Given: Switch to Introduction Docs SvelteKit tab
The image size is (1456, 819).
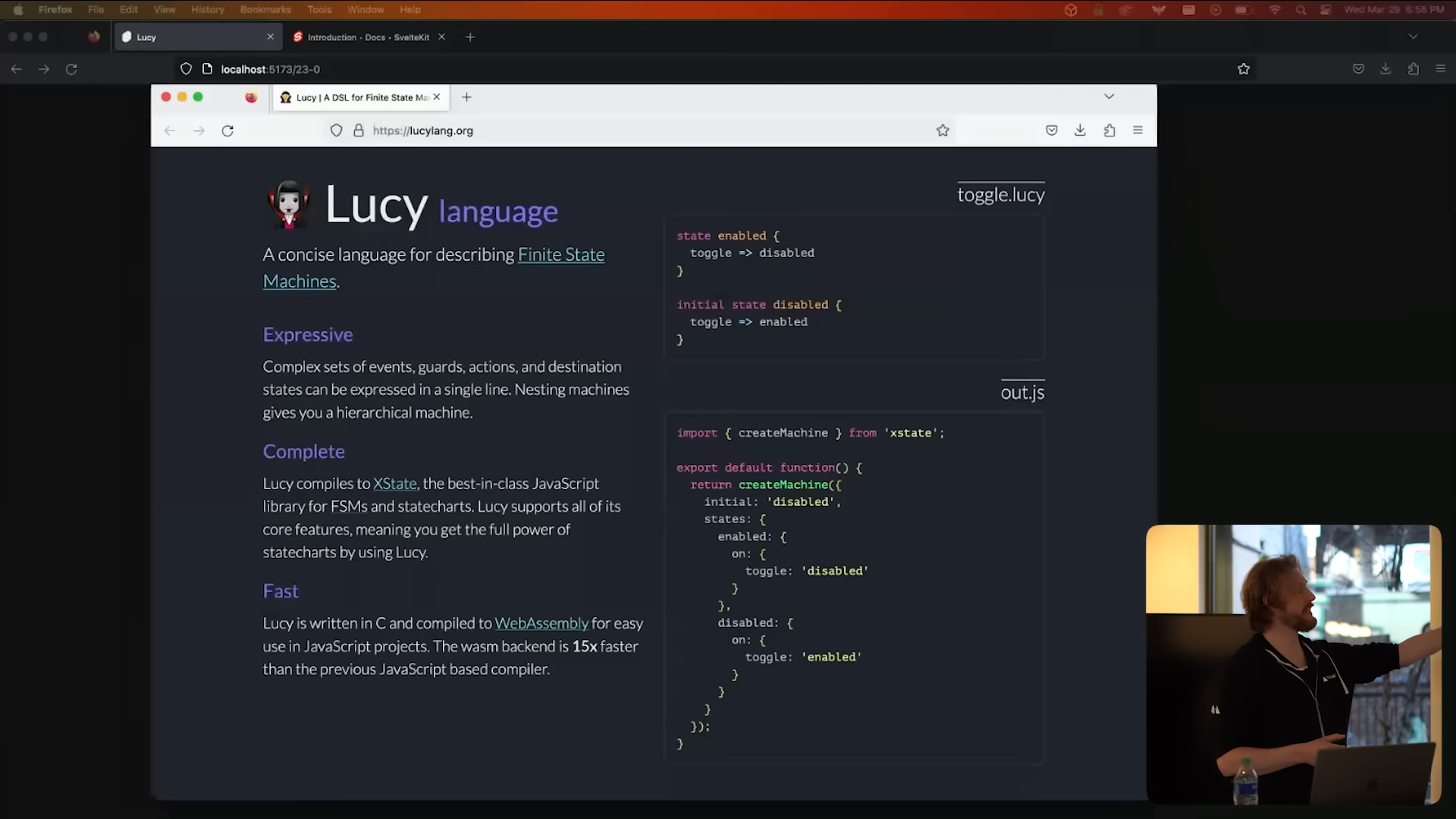Looking at the screenshot, I should 368,37.
